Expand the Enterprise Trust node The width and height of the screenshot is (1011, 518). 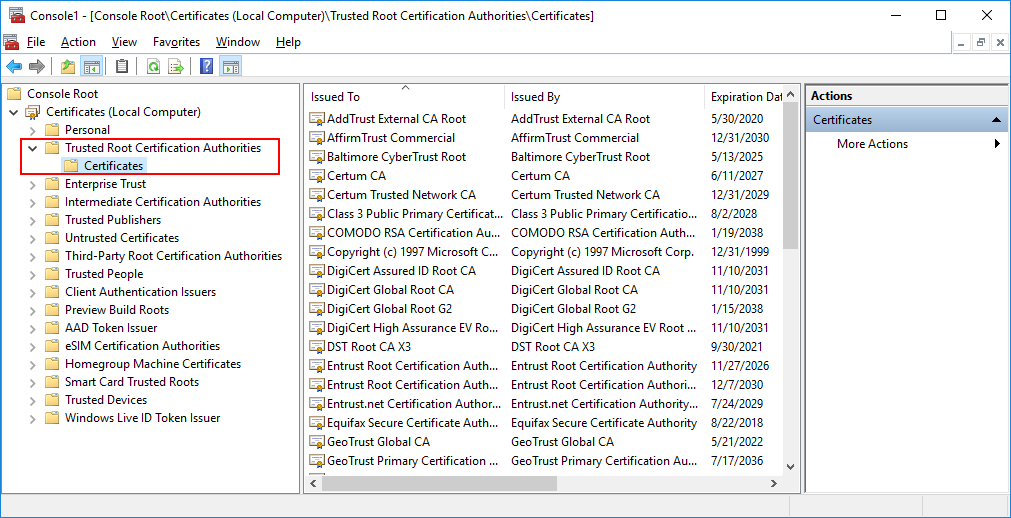coord(33,184)
